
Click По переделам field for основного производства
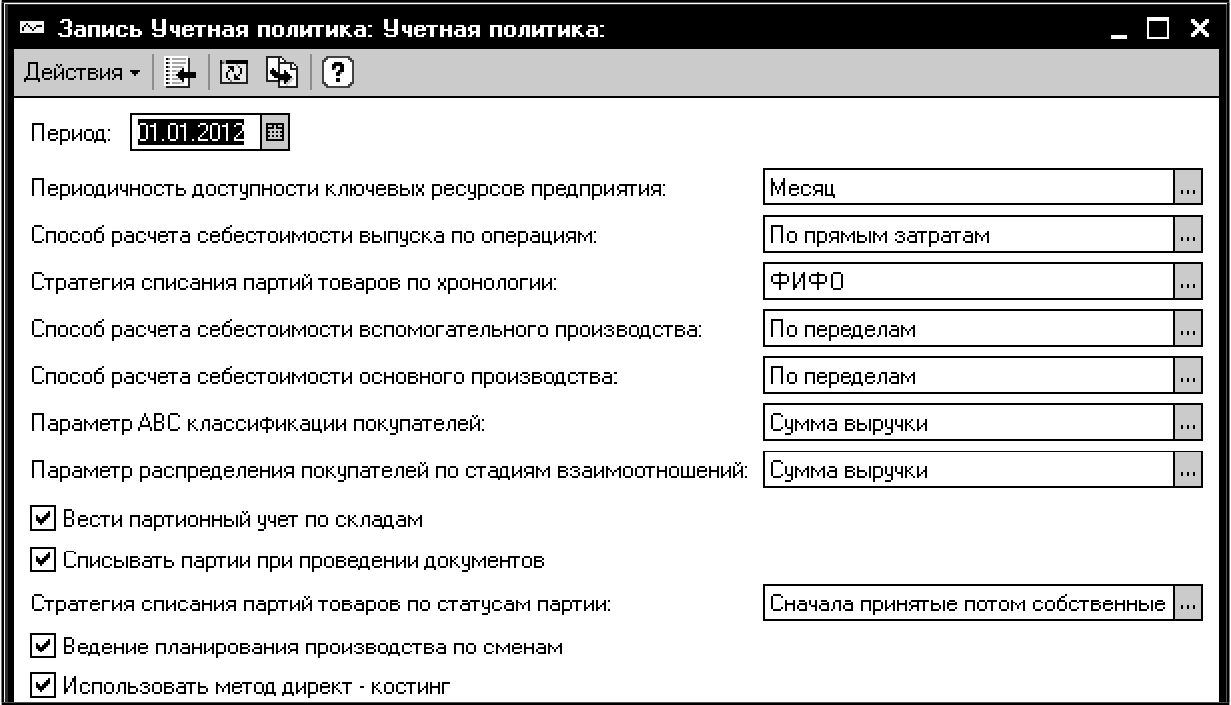point(967,376)
